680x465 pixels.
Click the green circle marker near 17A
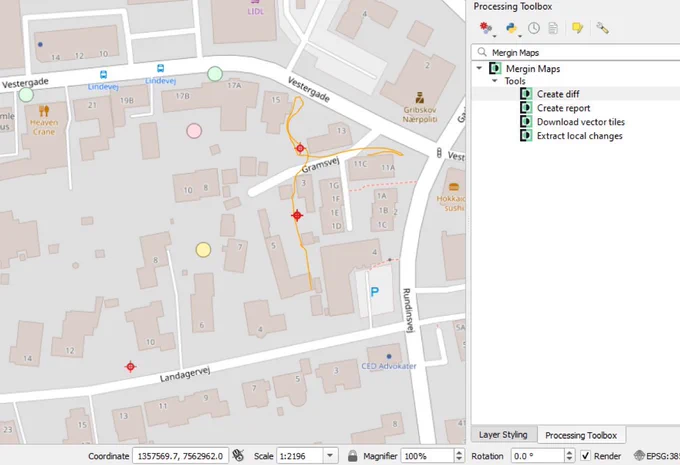[215, 74]
